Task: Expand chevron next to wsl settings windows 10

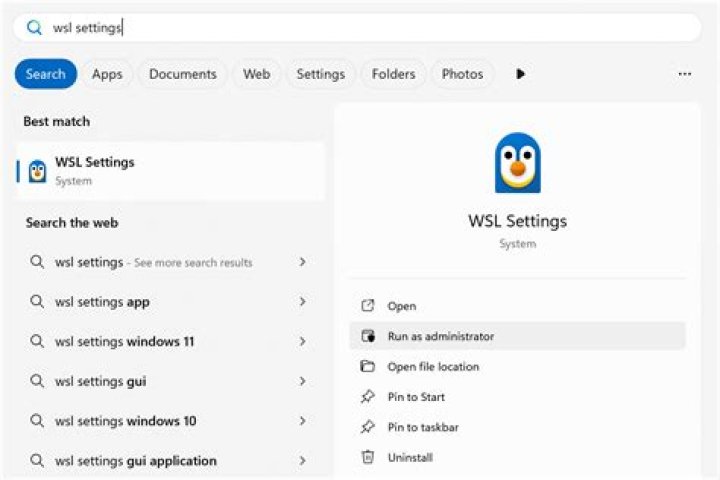Action: (303, 420)
